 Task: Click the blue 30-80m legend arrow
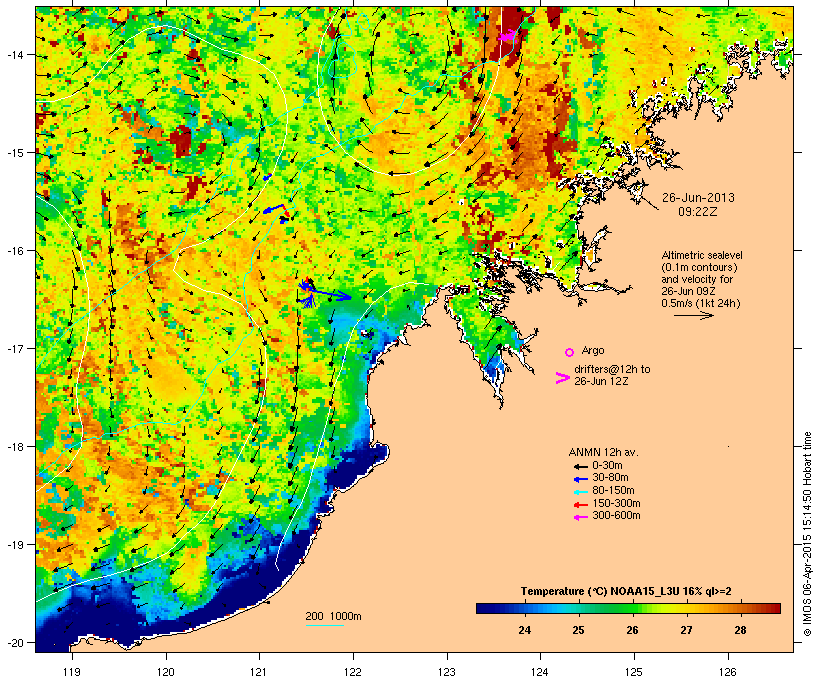[580, 479]
